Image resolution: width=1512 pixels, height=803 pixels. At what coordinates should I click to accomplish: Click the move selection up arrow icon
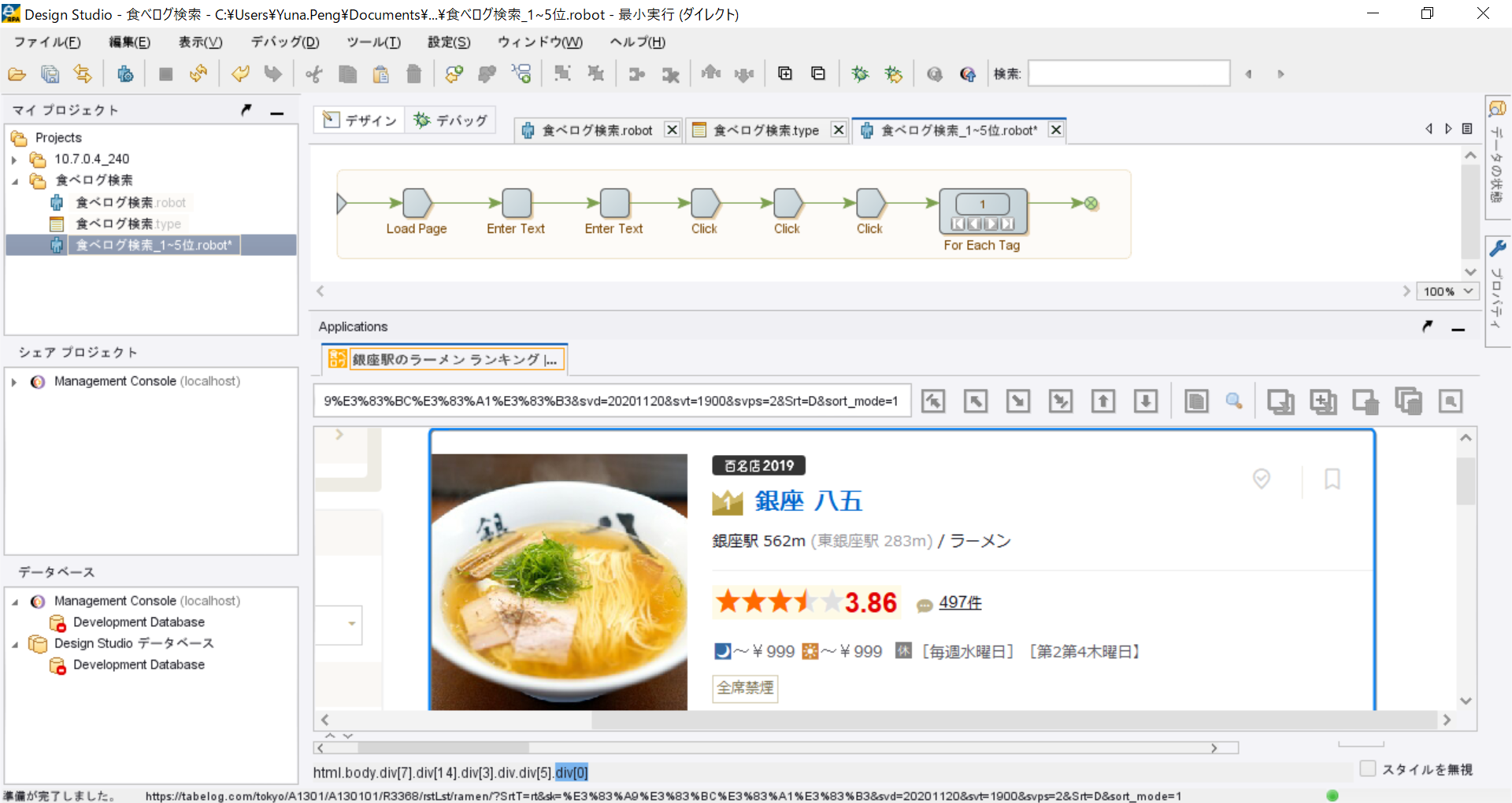tap(1103, 401)
